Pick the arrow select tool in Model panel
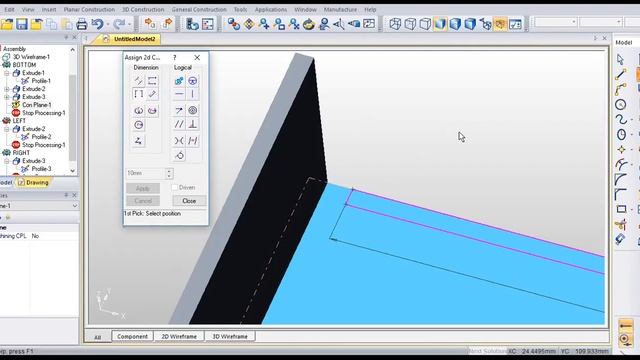Screen dimensions: 640x360 tap(620, 60)
